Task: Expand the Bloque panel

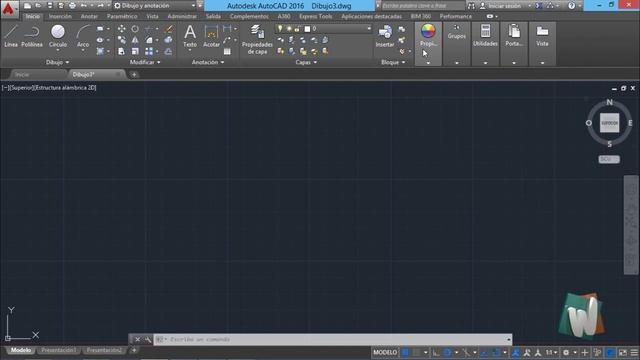Action: pos(393,62)
